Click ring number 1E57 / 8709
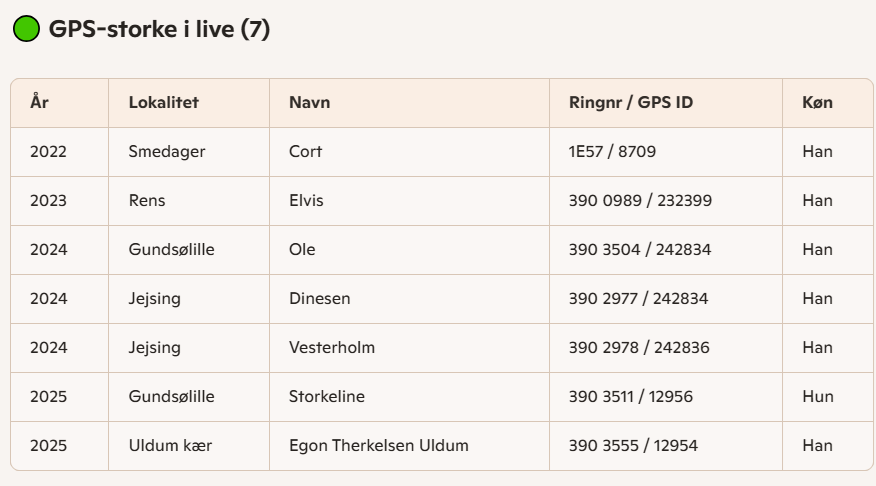Screen dimensions: 876x486 coord(612,152)
